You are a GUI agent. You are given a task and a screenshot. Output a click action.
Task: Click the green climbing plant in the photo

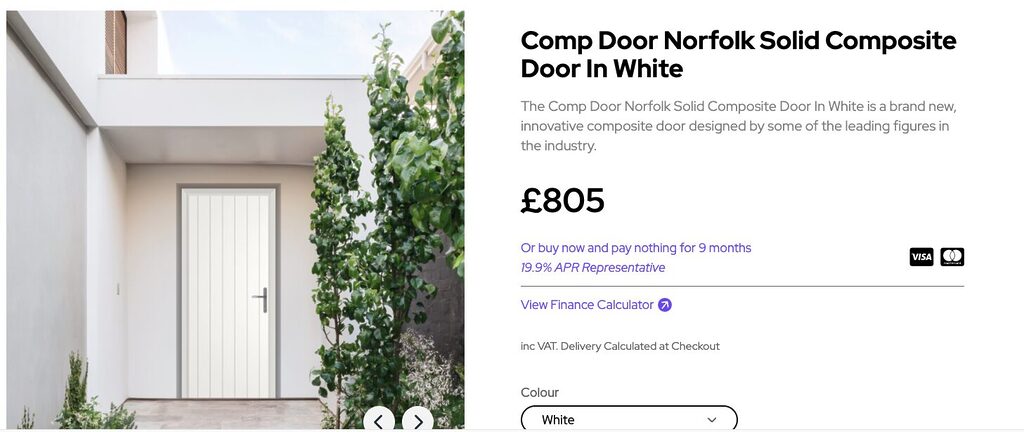coord(390,200)
